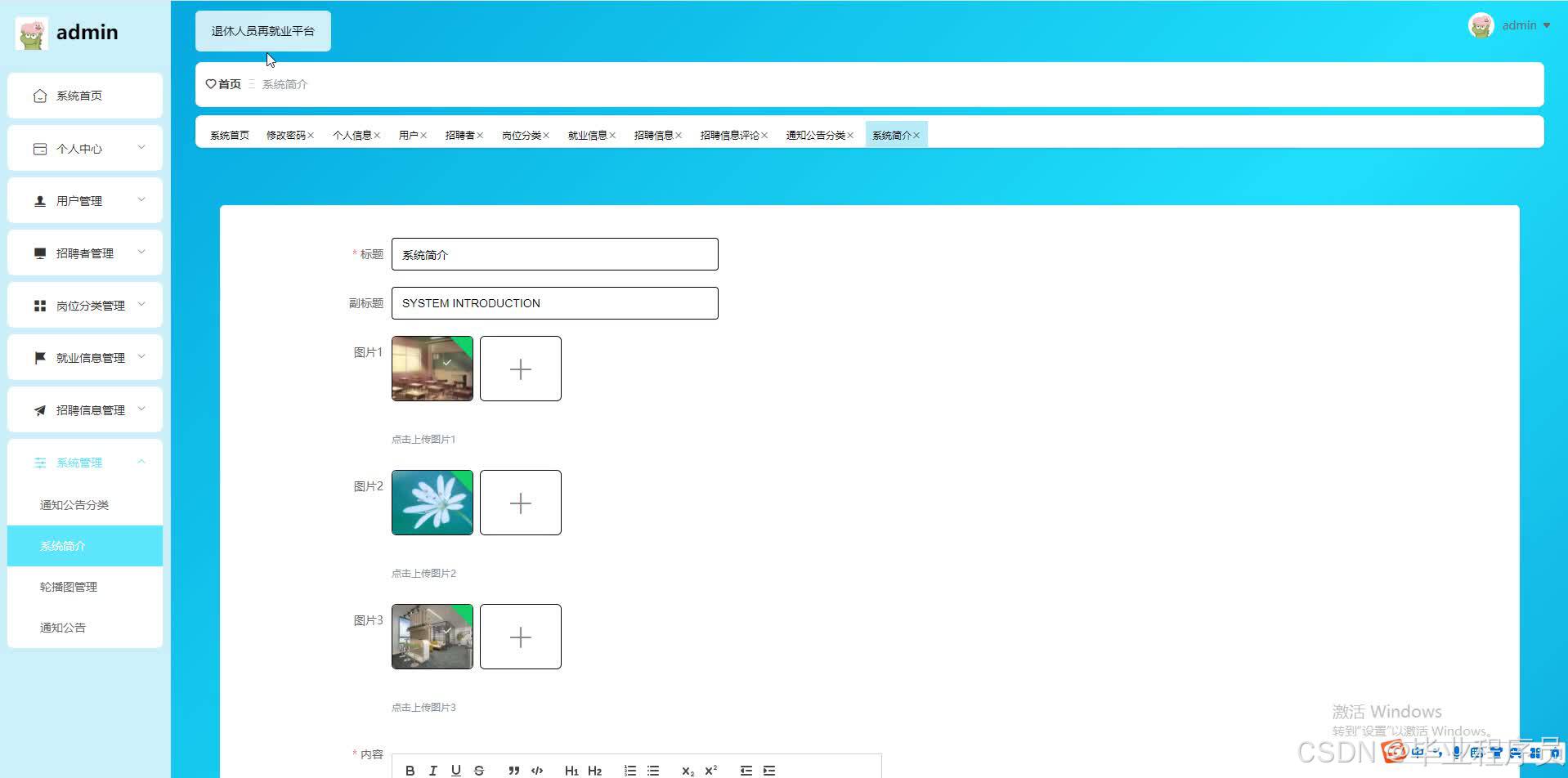Close the 就业信息 tab
This screenshot has width=1568, height=778.
point(612,136)
